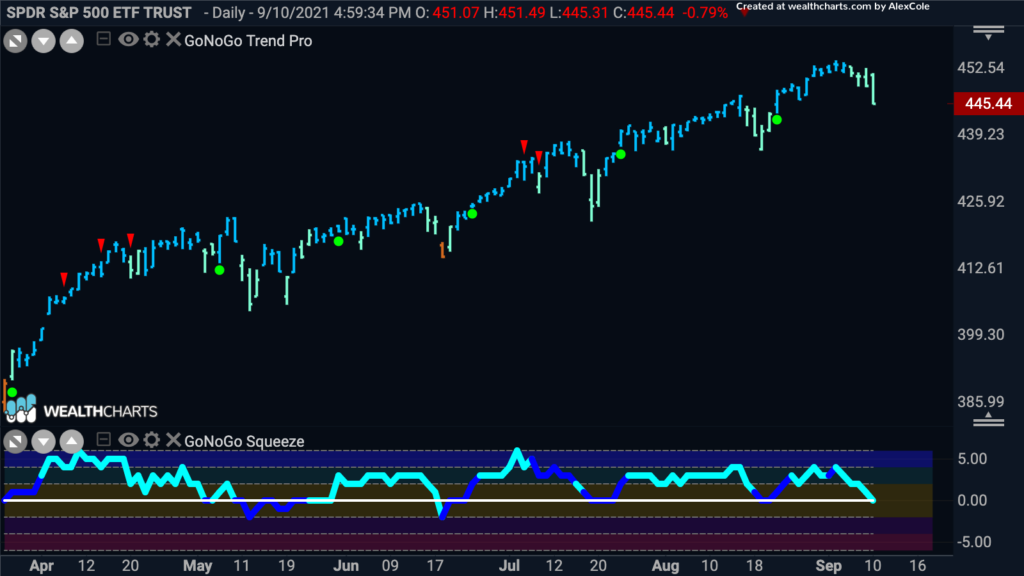
Task: Click the green Go dot in late July
Action: (620, 154)
